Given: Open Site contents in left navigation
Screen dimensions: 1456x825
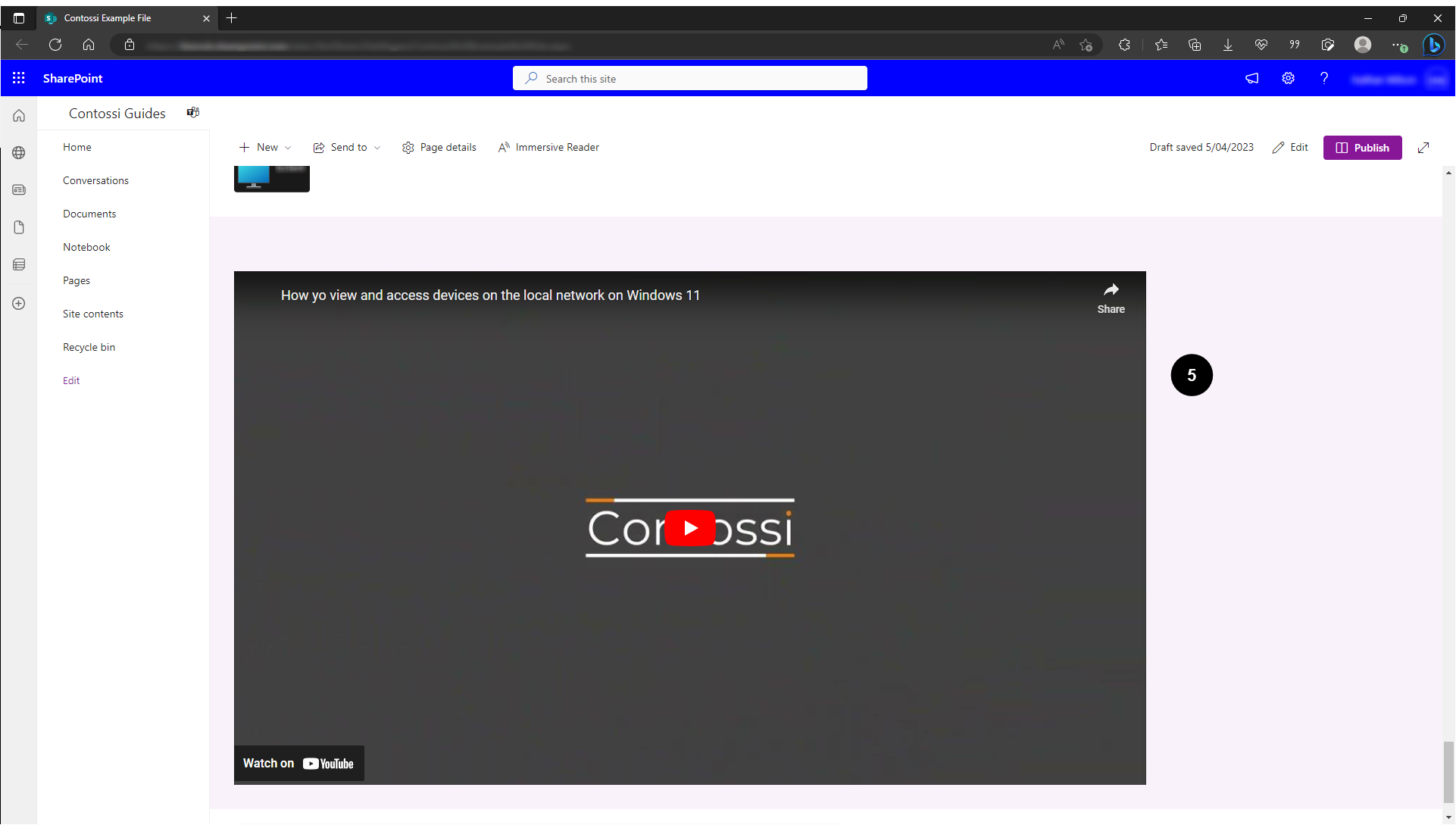Looking at the screenshot, I should point(92,314).
